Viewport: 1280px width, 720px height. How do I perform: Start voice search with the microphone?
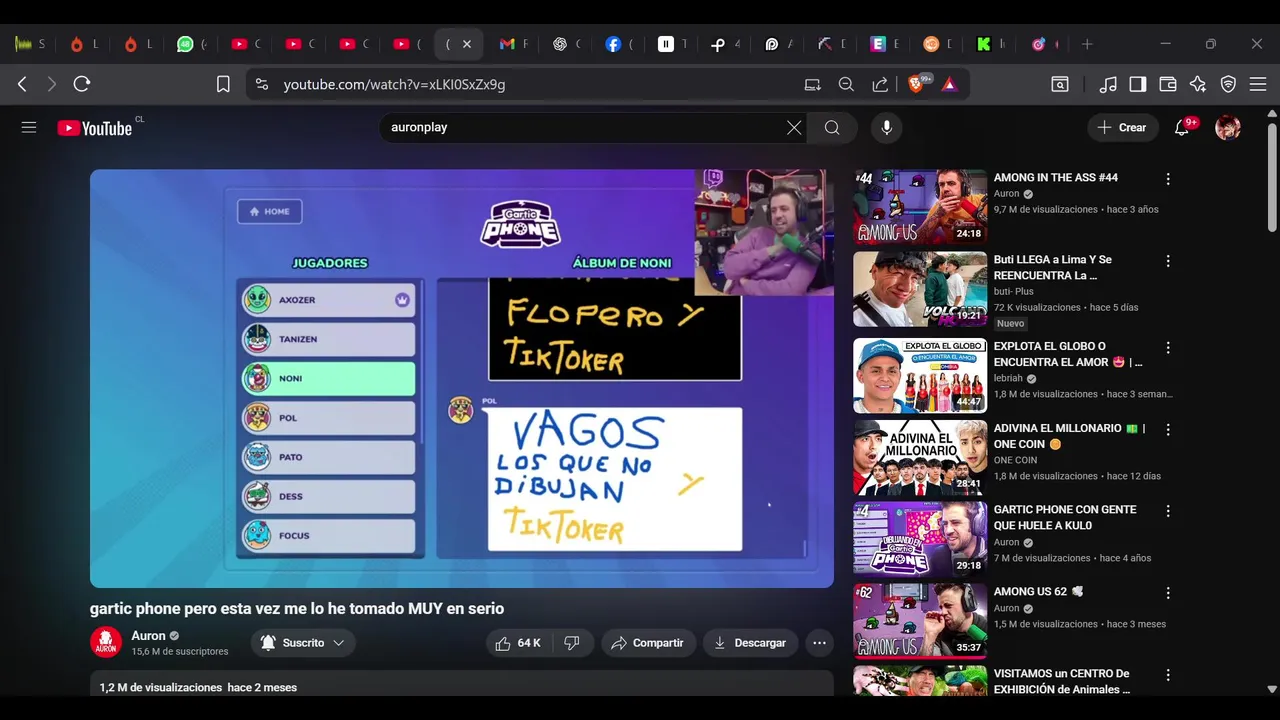coord(886,127)
